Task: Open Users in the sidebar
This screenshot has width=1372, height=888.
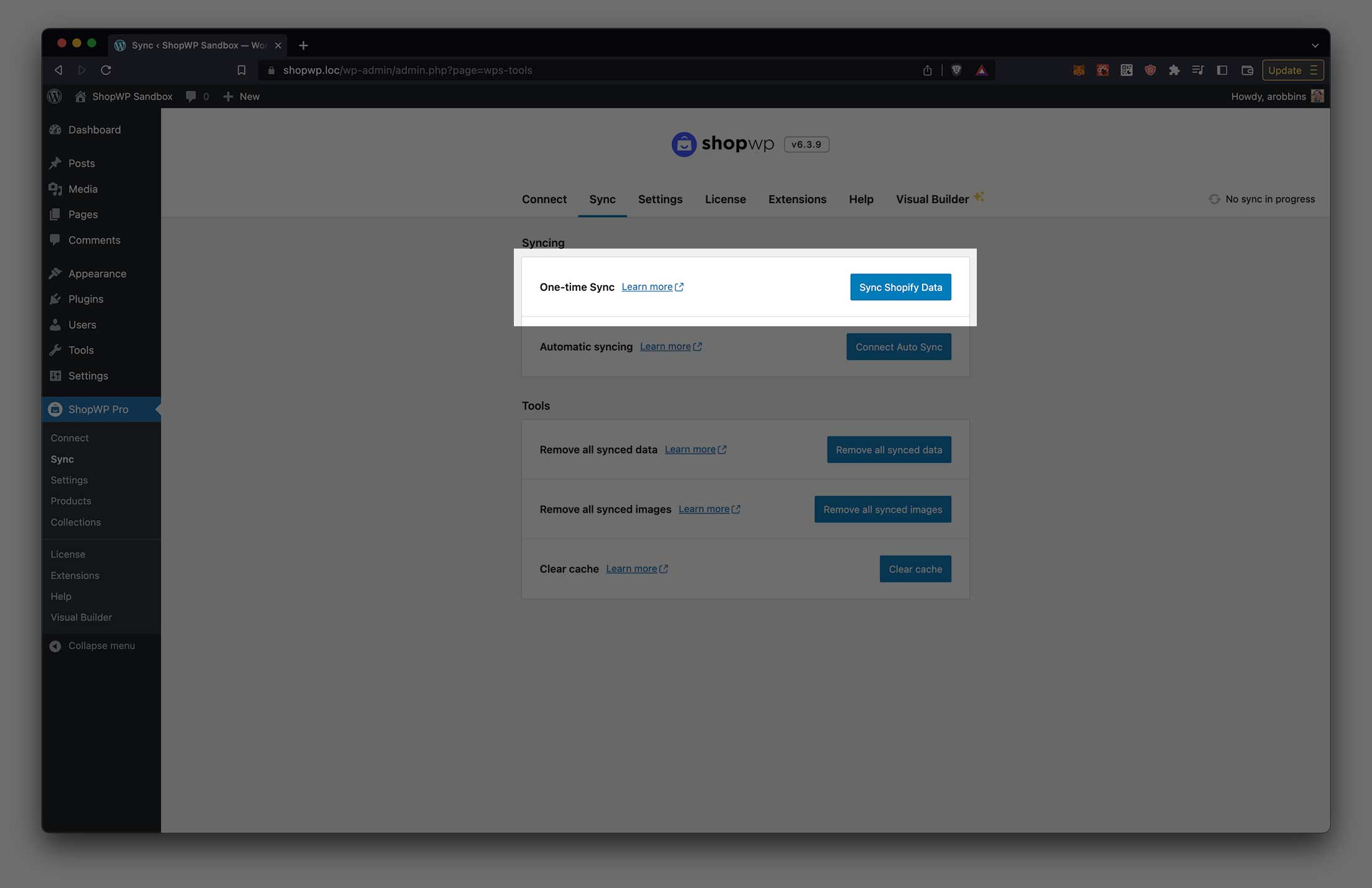Action: [82, 324]
